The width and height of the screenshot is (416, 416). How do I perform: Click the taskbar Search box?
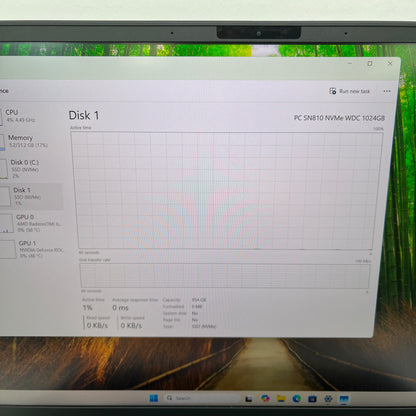point(202,398)
